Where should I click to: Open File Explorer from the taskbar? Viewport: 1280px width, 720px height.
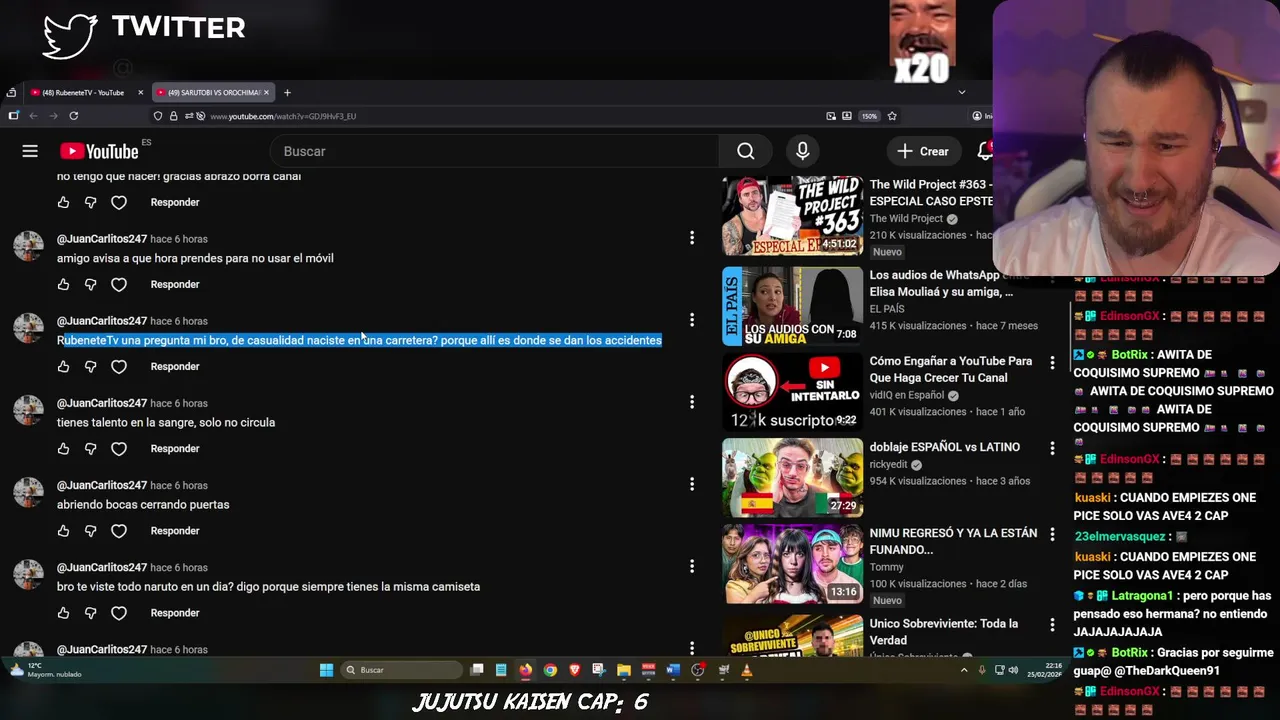coord(623,670)
